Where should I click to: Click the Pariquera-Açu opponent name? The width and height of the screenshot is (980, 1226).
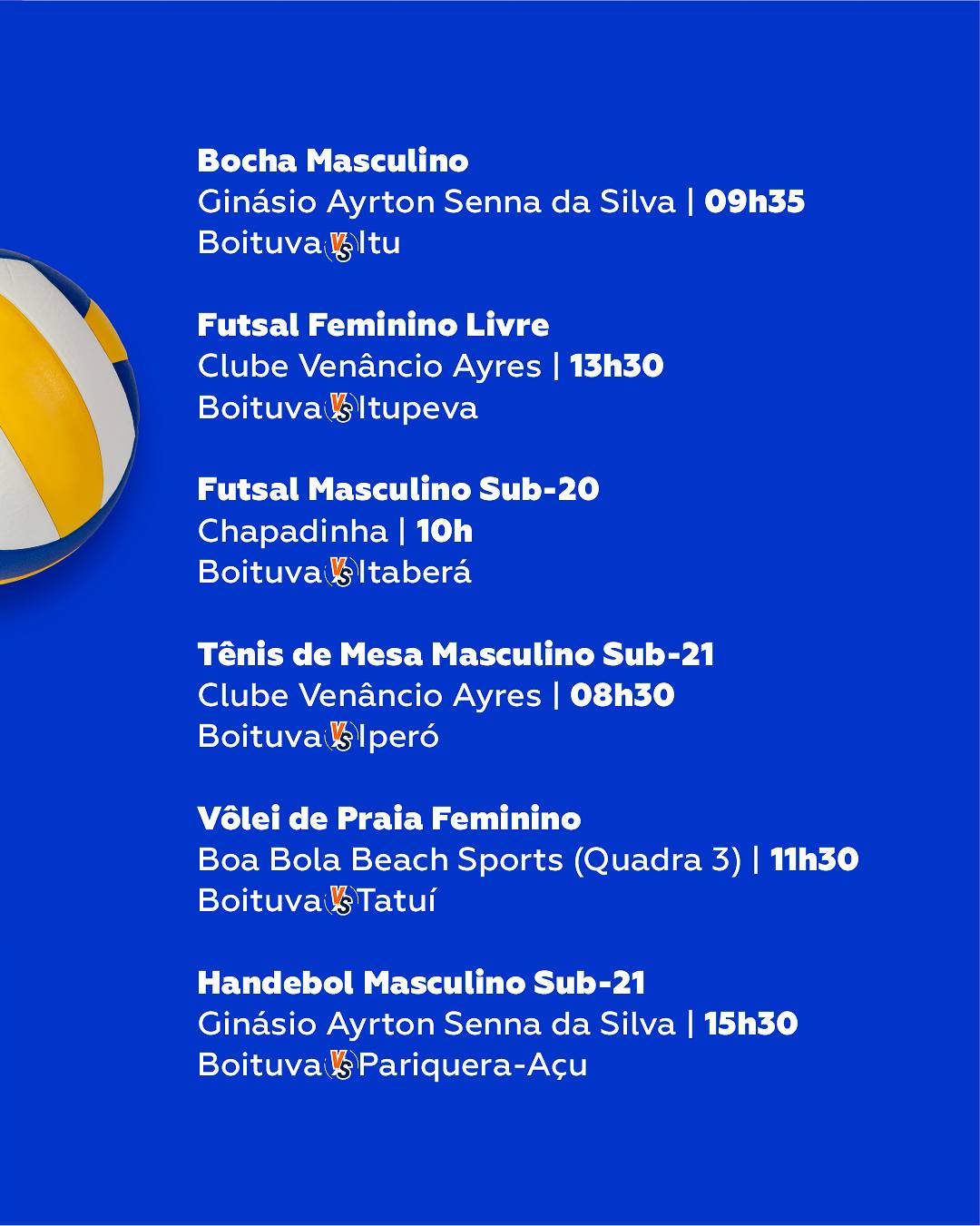(x=473, y=1065)
